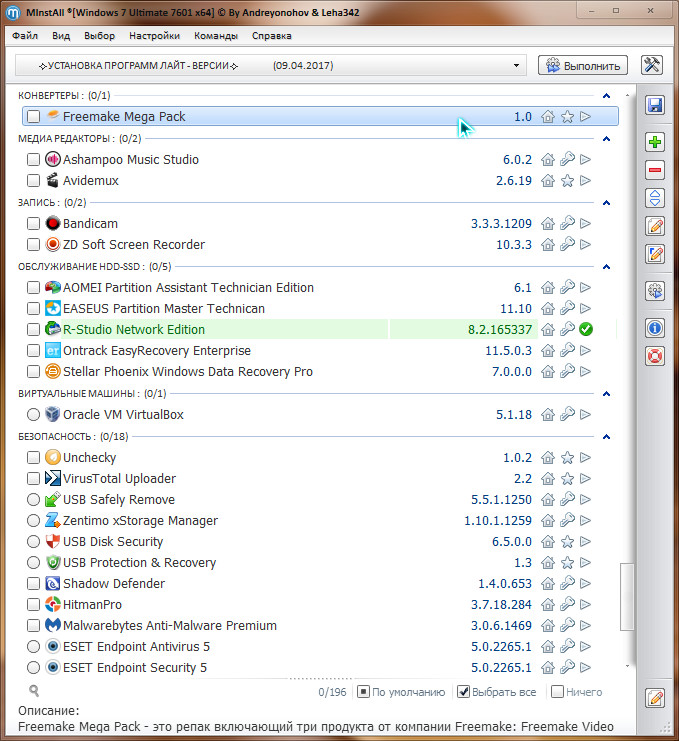Toggle the 'По умолчанию' option
Viewport: 679px width, 741px height.
[363, 692]
